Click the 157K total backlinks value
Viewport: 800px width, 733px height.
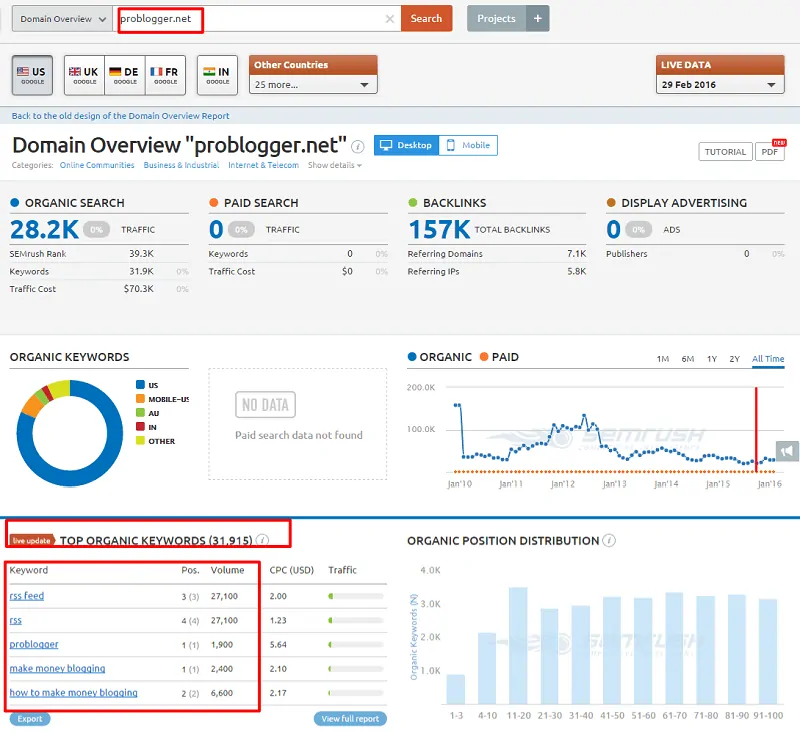tap(439, 230)
